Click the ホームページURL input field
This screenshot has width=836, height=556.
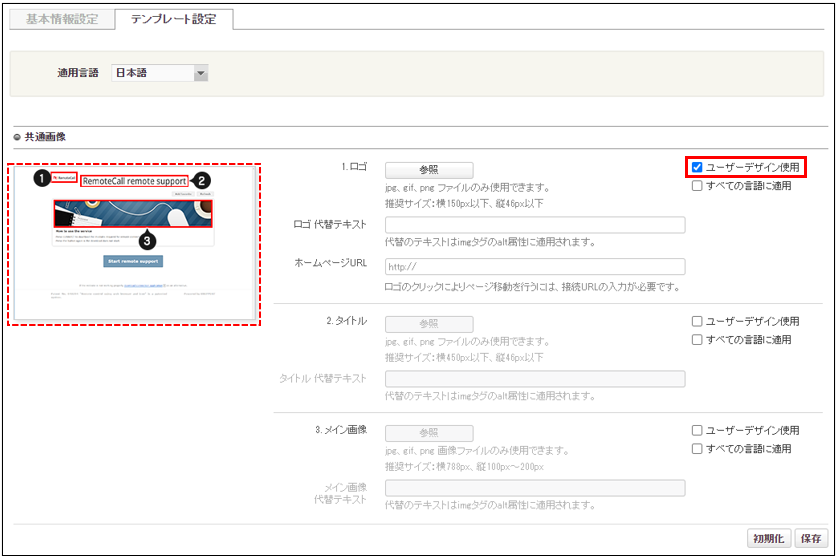tap(534, 267)
